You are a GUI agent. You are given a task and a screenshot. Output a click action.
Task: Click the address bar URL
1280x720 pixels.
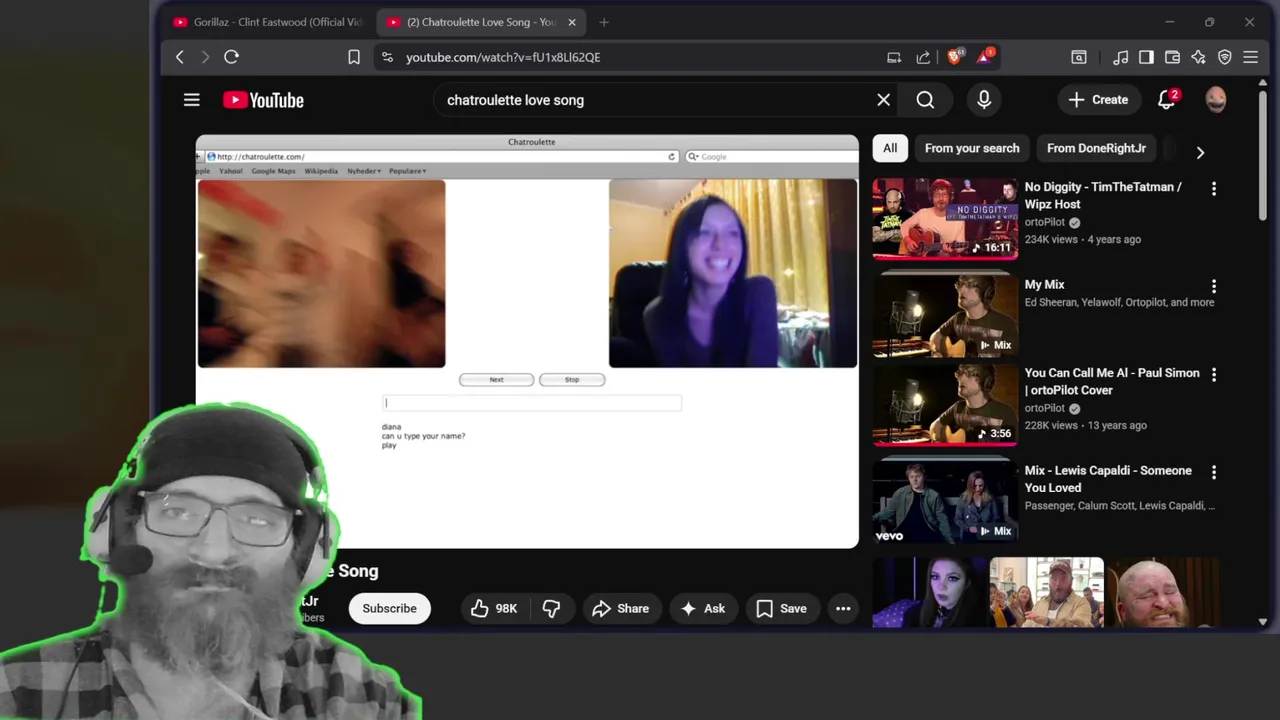503,57
